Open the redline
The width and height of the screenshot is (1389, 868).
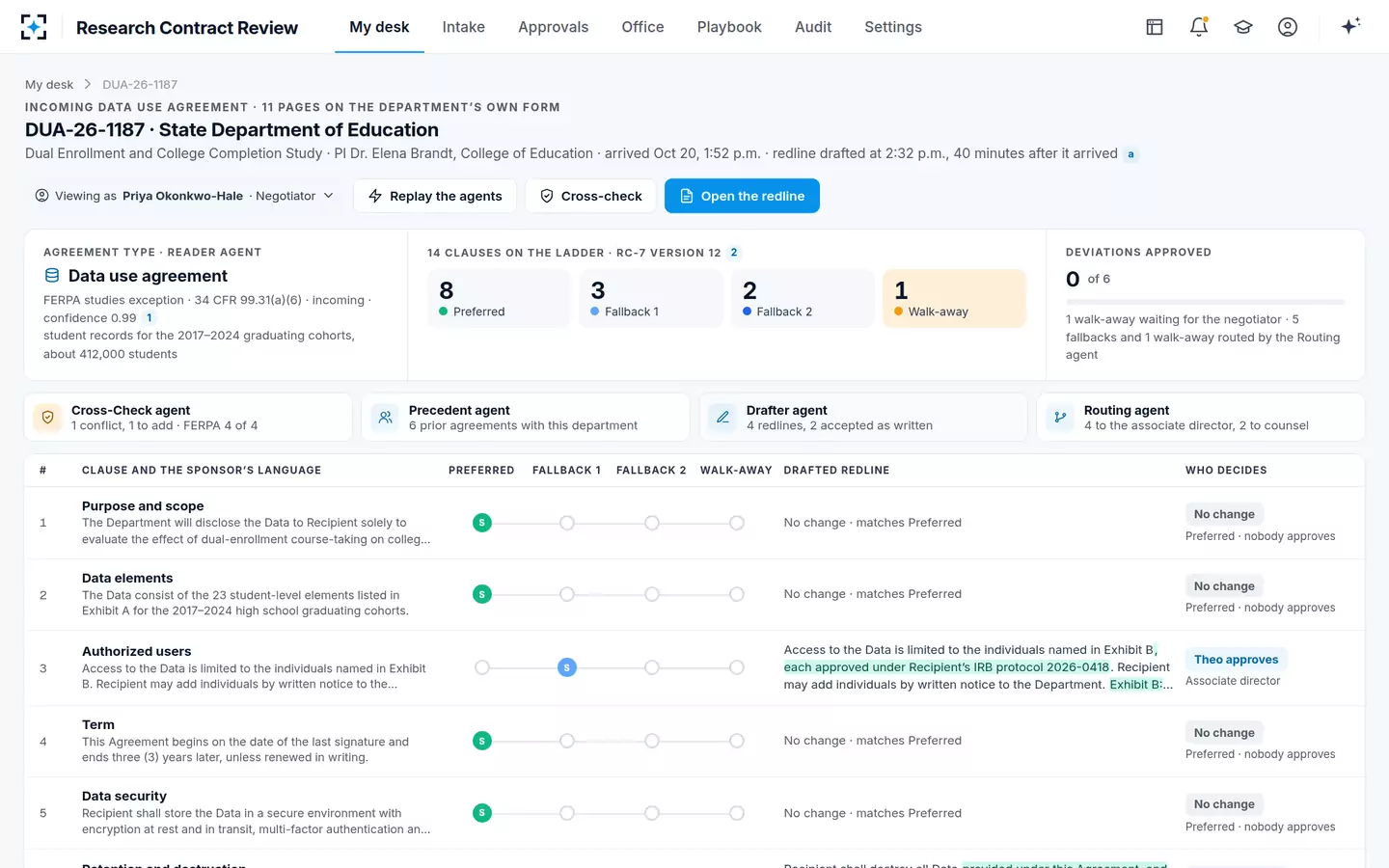(x=742, y=196)
